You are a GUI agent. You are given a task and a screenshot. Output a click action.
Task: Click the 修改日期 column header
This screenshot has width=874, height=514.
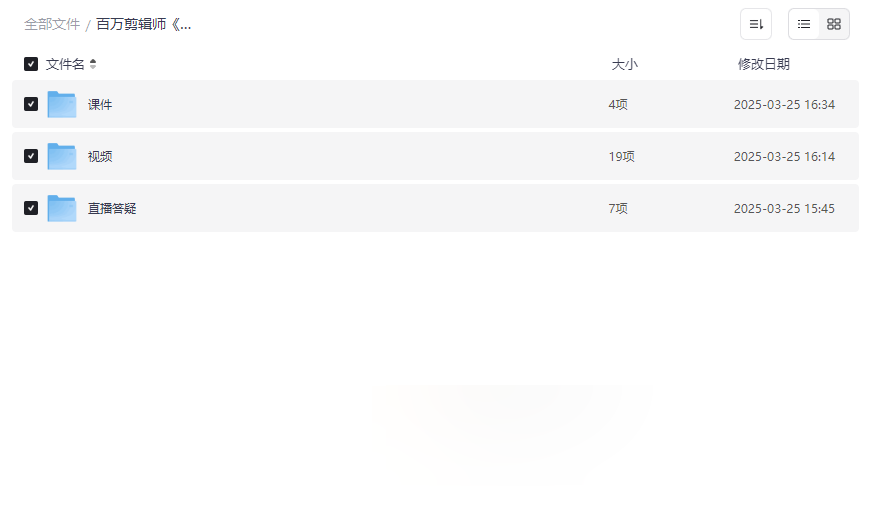click(x=763, y=64)
